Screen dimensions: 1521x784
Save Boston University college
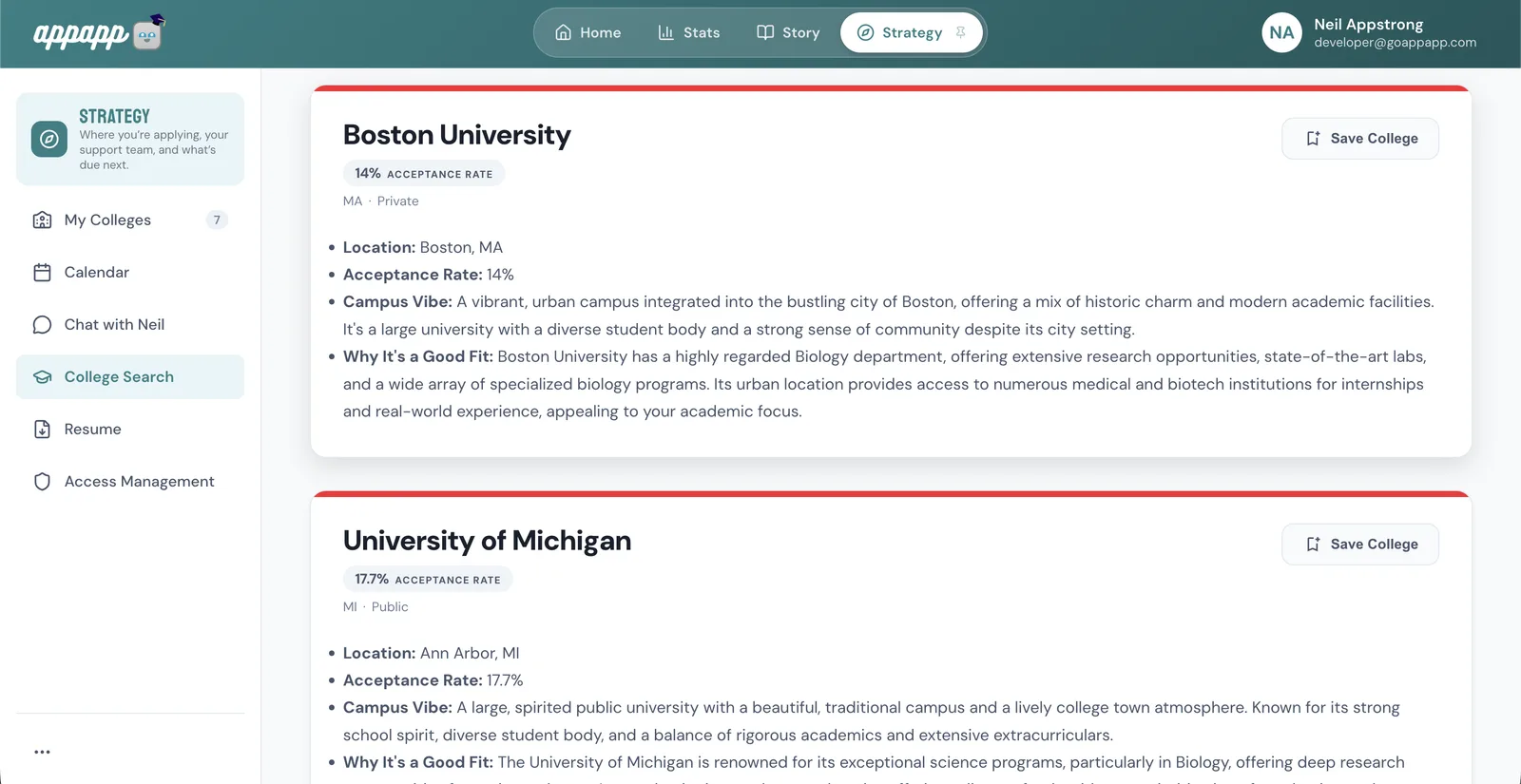tap(1359, 138)
